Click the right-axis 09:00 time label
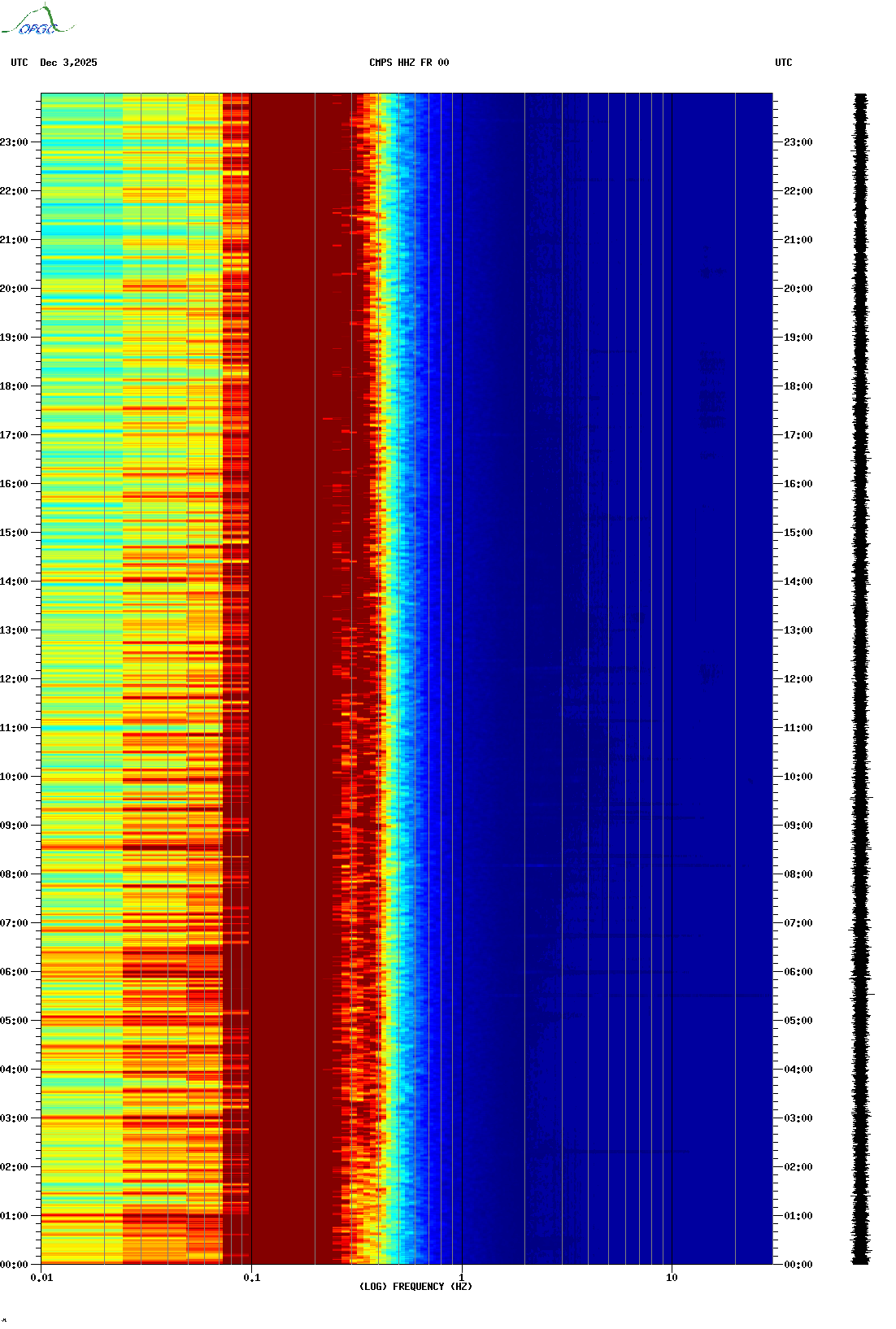 [x=798, y=826]
